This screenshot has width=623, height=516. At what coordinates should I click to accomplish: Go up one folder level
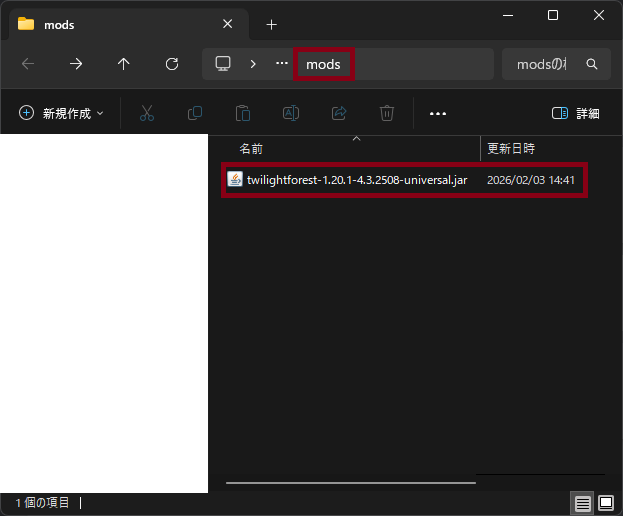click(124, 64)
